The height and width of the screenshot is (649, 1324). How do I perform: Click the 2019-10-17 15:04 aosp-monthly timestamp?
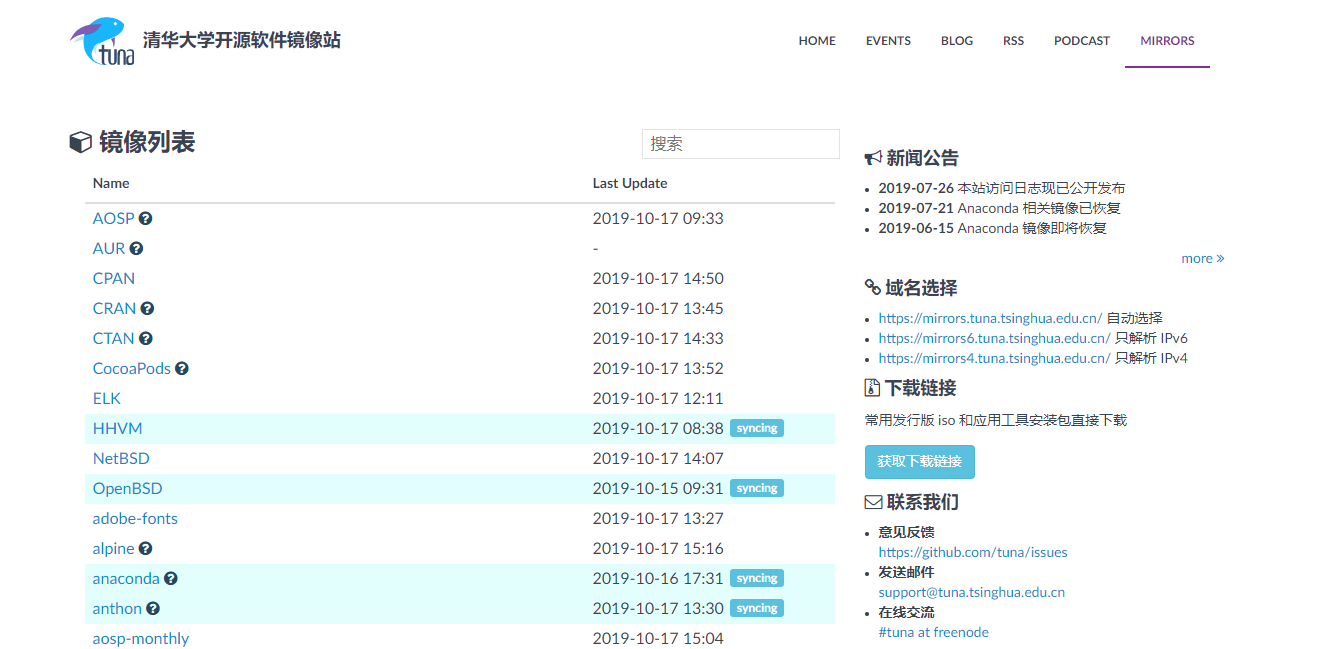pyautogui.click(x=658, y=638)
